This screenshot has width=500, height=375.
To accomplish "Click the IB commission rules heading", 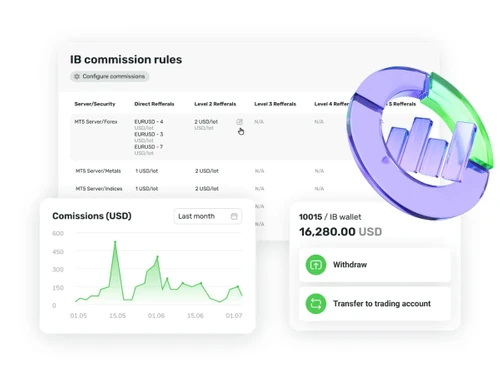I will [126, 60].
